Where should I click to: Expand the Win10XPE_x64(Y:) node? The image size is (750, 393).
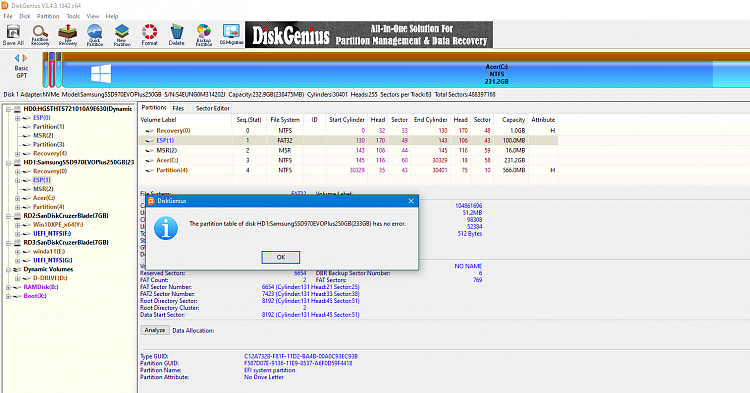[18, 225]
